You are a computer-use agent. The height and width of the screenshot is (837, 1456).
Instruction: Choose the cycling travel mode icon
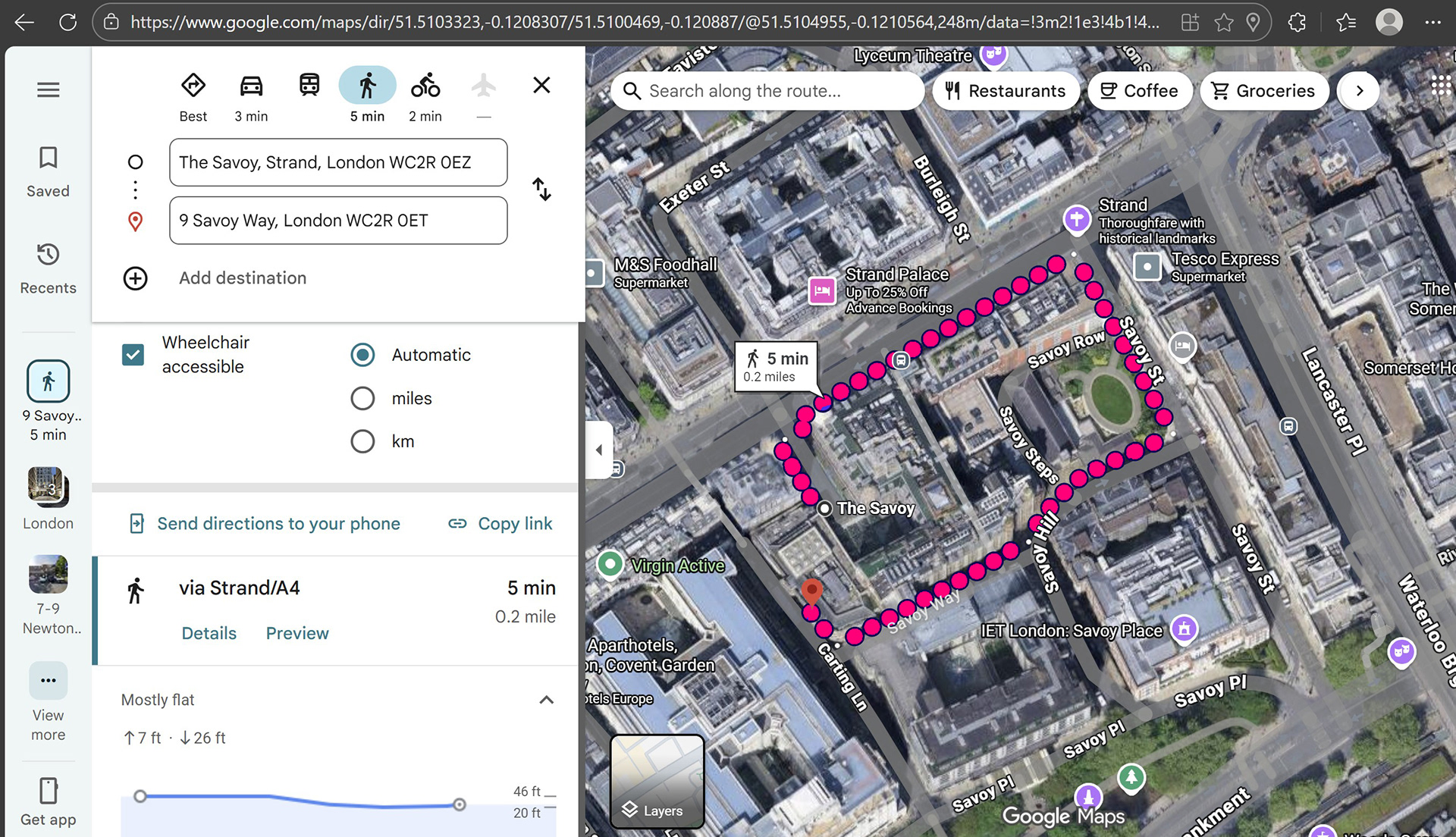click(x=425, y=86)
